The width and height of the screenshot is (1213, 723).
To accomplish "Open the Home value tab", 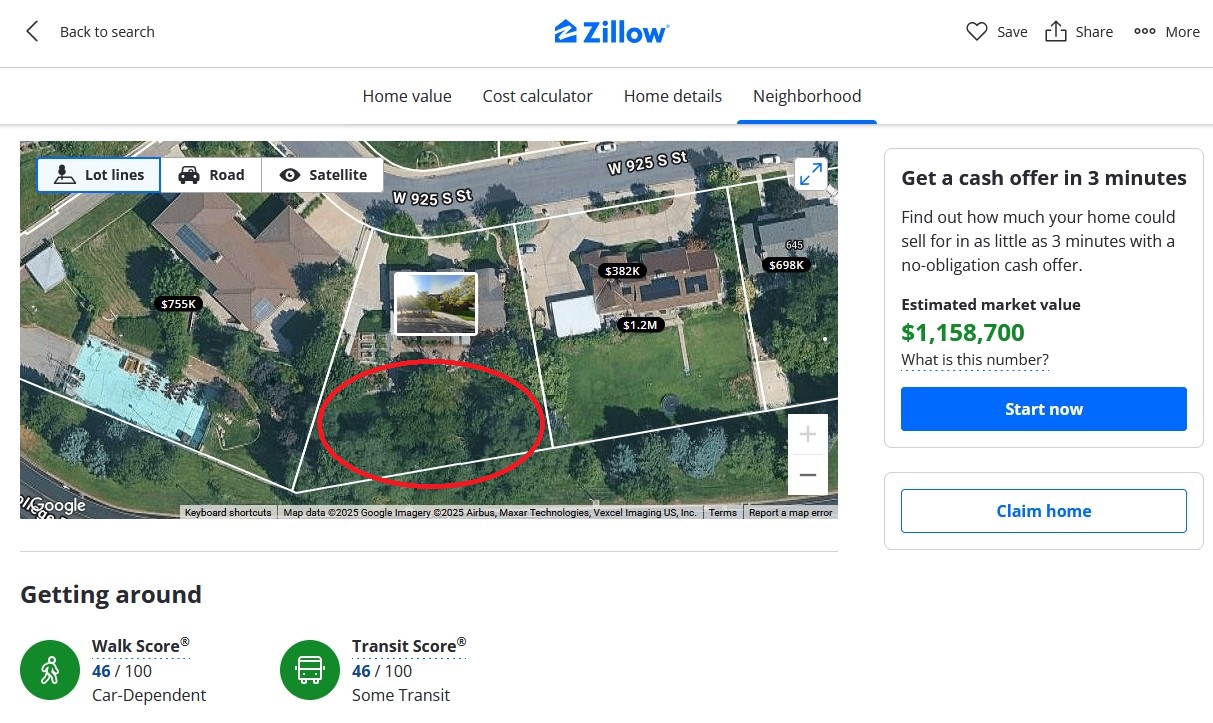I will point(407,96).
